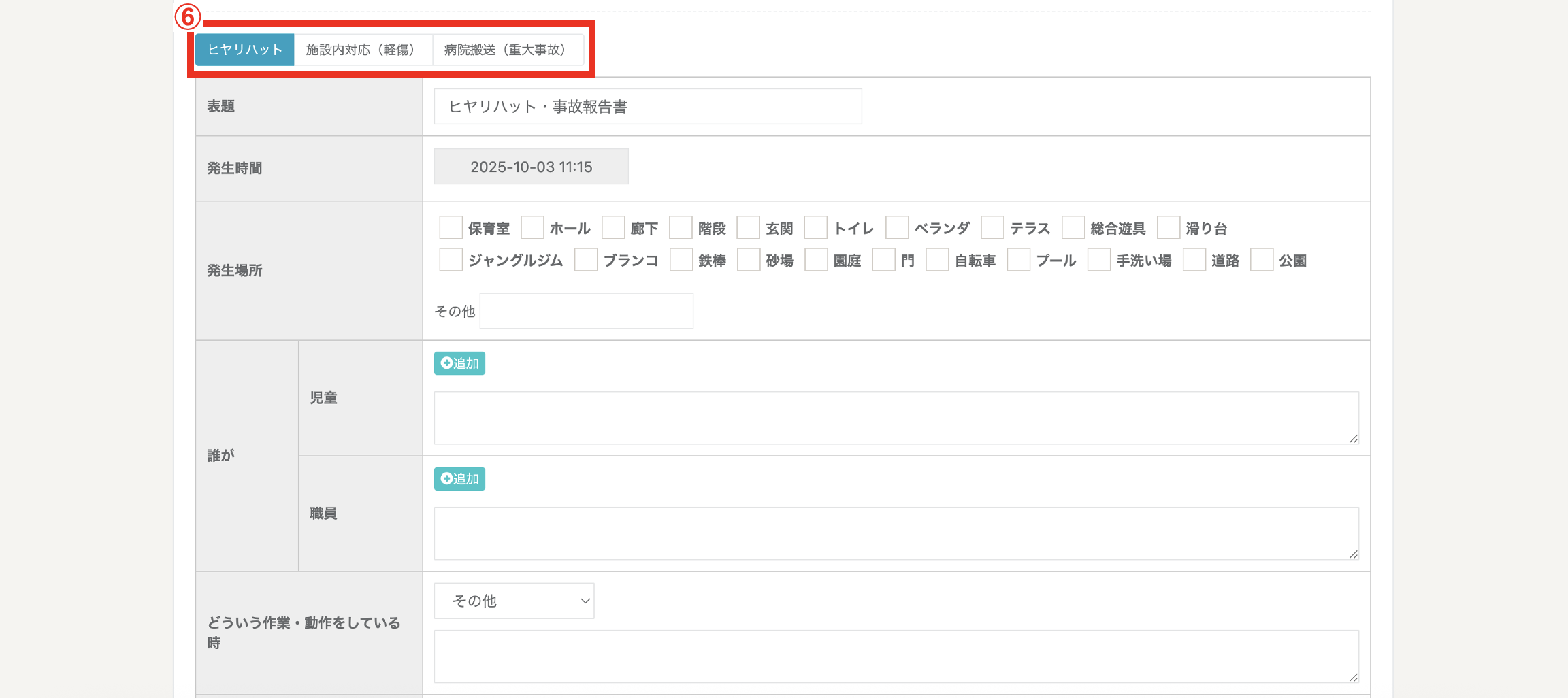The height and width of the screenshot is (698, 1568).
Task: Click the 追加 plus button for 児童
Action: (x=459, y=363)
